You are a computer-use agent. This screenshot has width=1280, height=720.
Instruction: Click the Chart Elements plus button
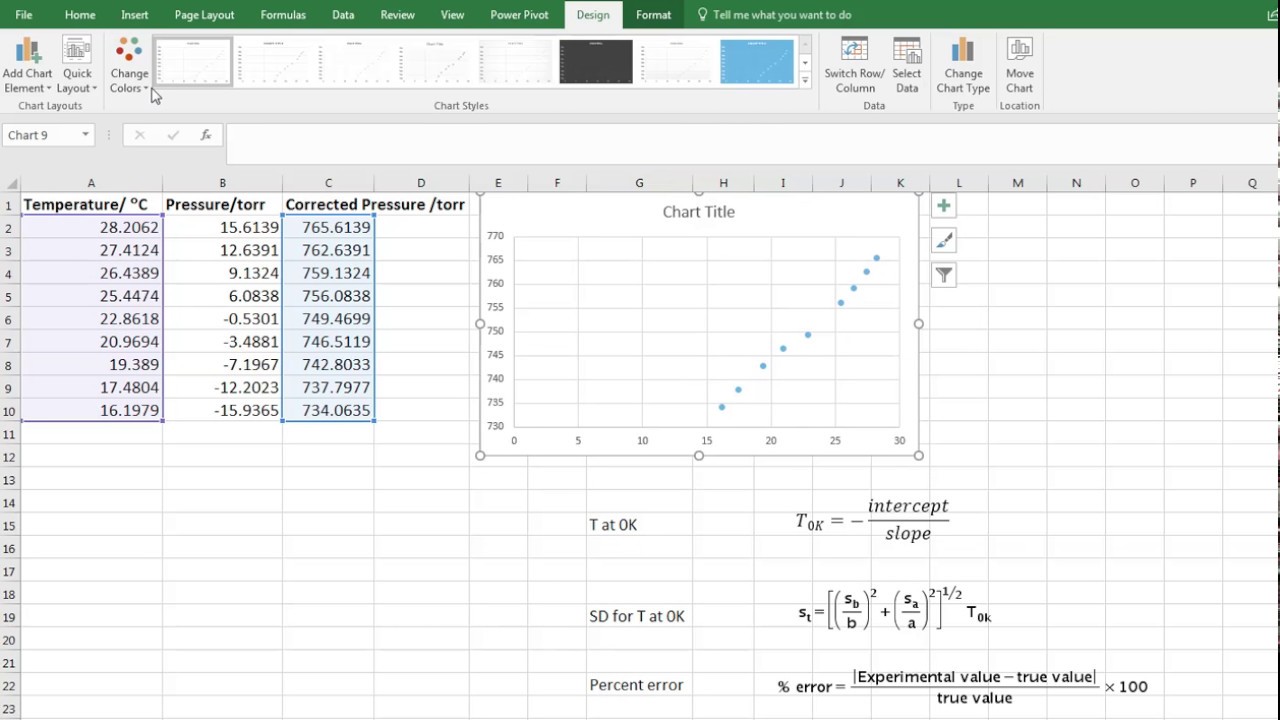click(943, 206)
